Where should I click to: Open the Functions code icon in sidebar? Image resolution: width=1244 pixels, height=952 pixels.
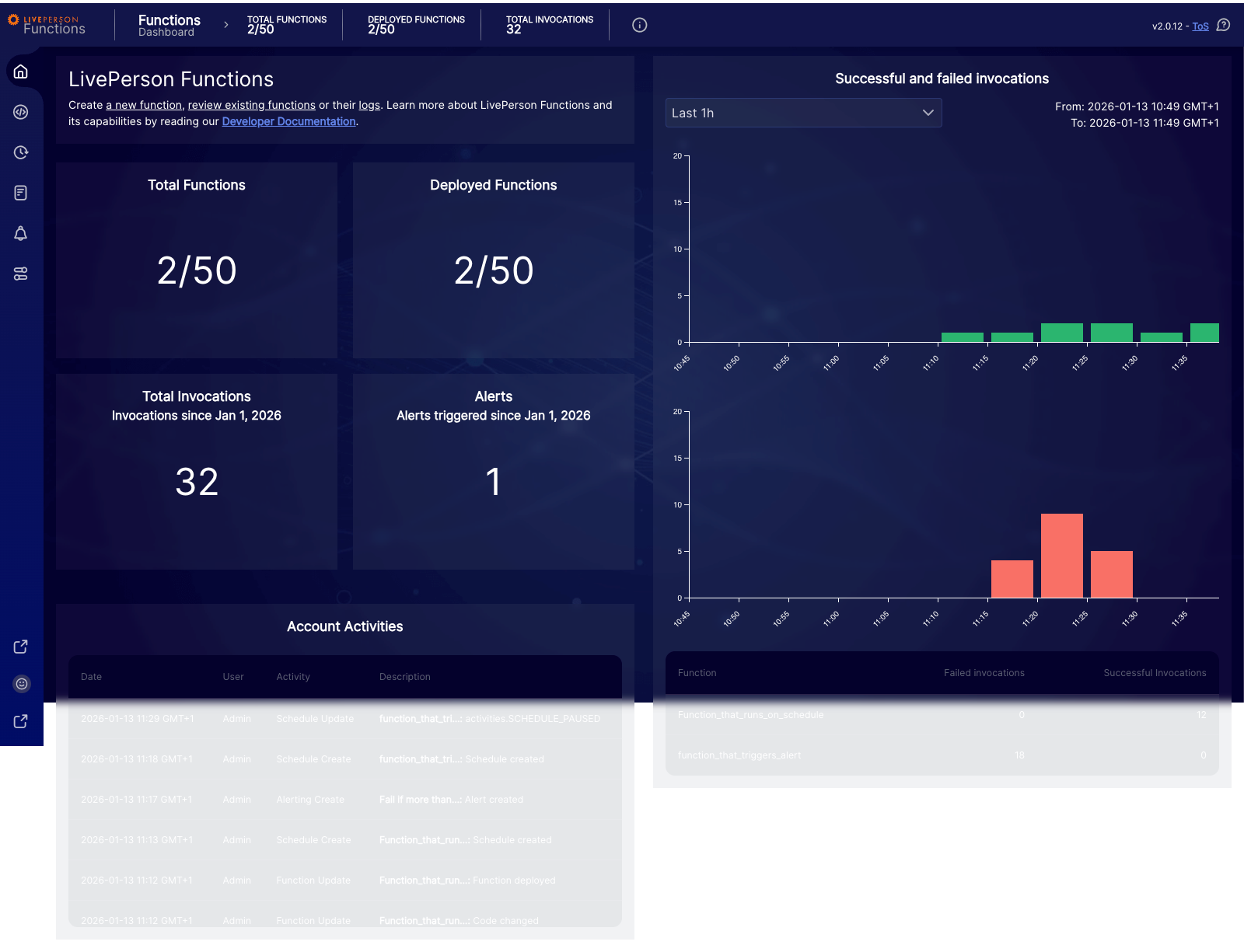pyautogui.click(x=21, y=112)
